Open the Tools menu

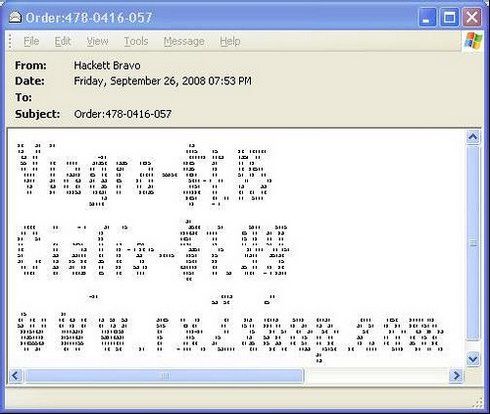136,41
